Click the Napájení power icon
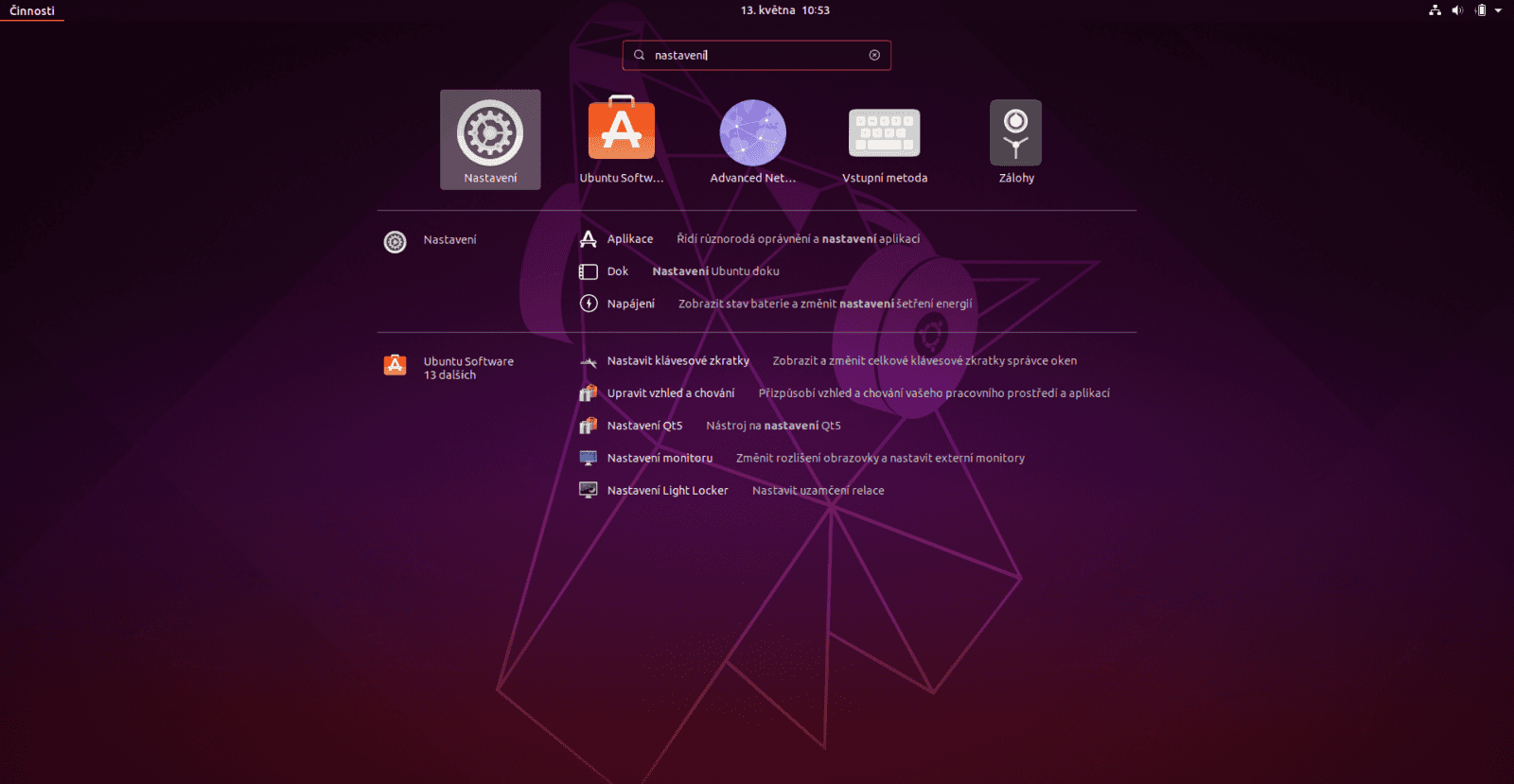This screenshot has width=1514, height=784. [589, 304]
